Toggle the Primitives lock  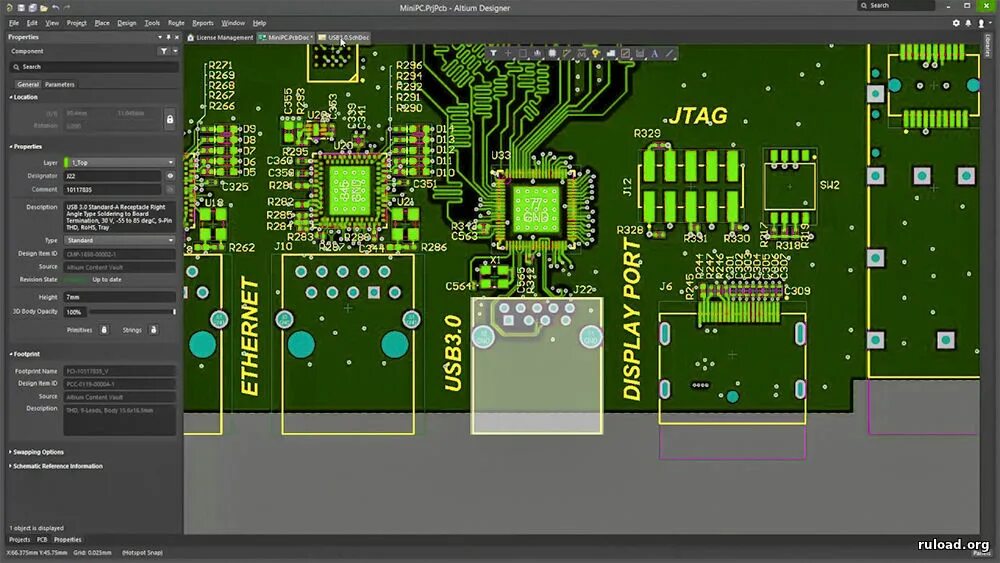click(x=104, y=330)
